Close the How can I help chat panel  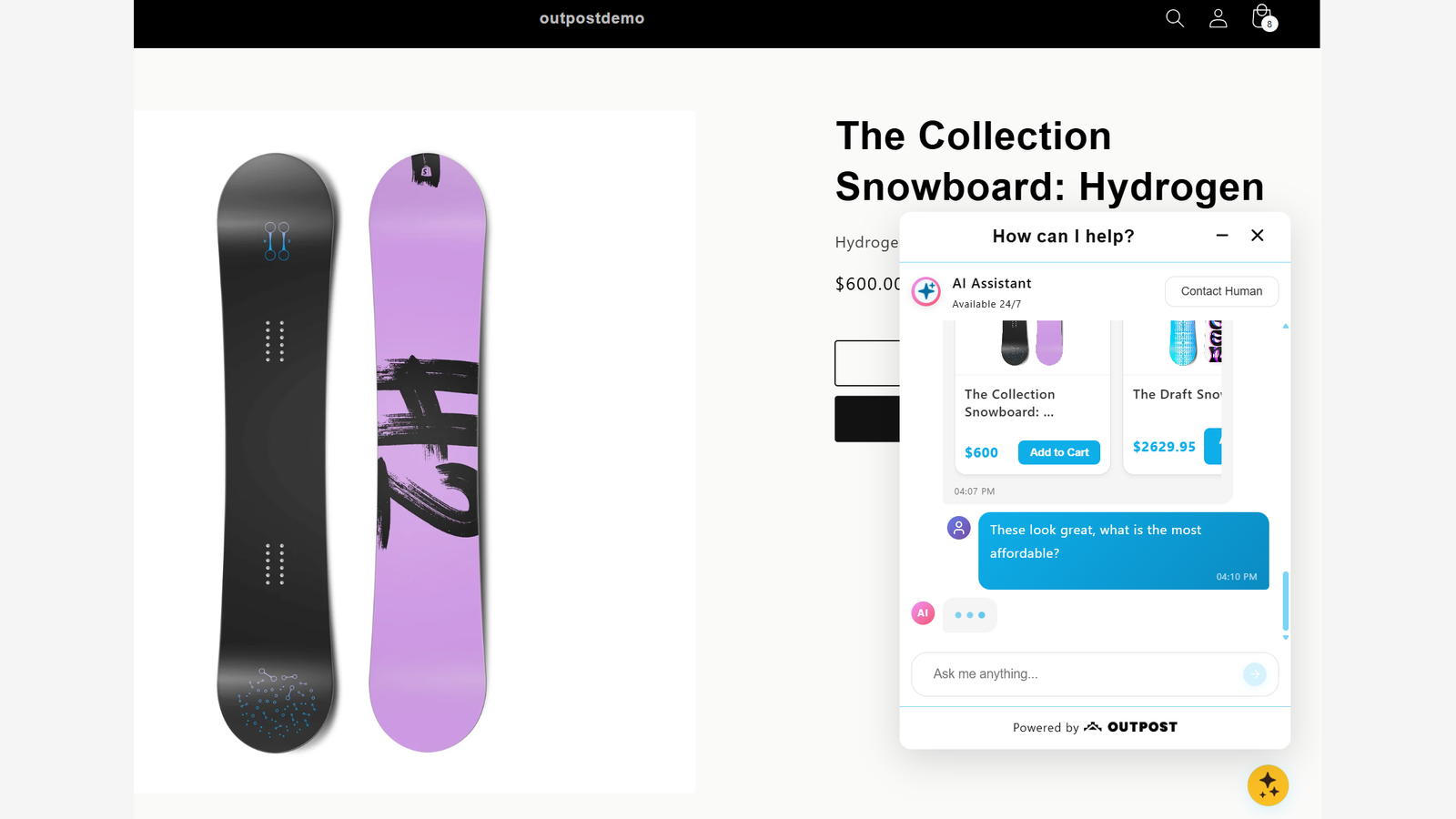pyautogui.click(x=1258, y=235)
